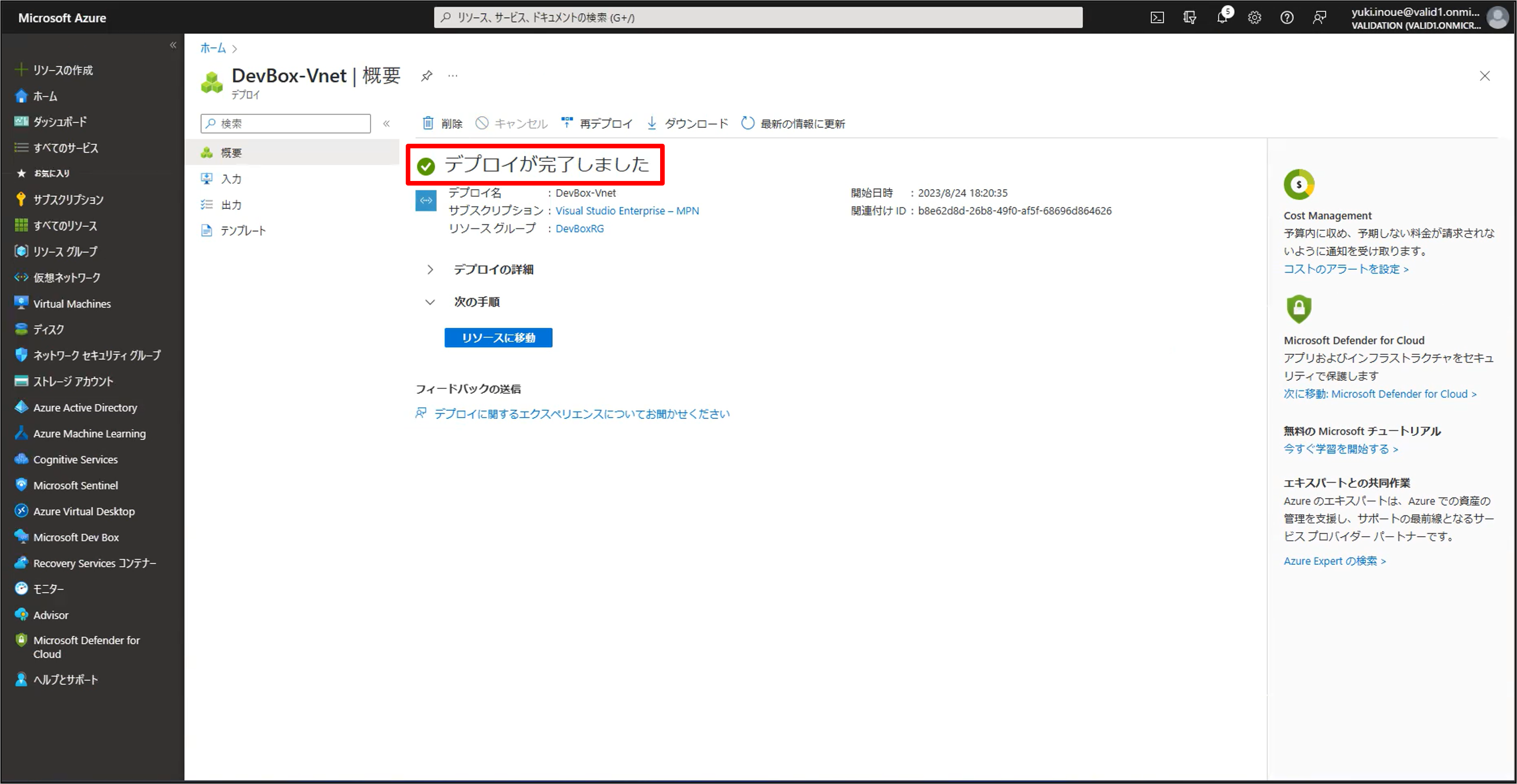
Task: Pin the DevBox-Vnet deployment blade
Action: (x=426, y=75)
